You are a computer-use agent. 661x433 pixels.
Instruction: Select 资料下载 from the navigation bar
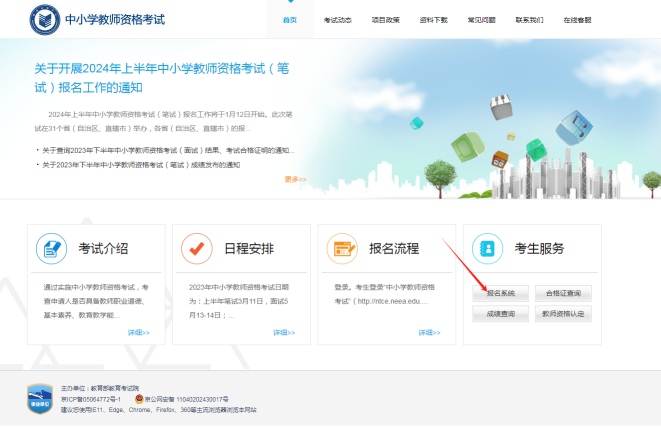[434, 20]
